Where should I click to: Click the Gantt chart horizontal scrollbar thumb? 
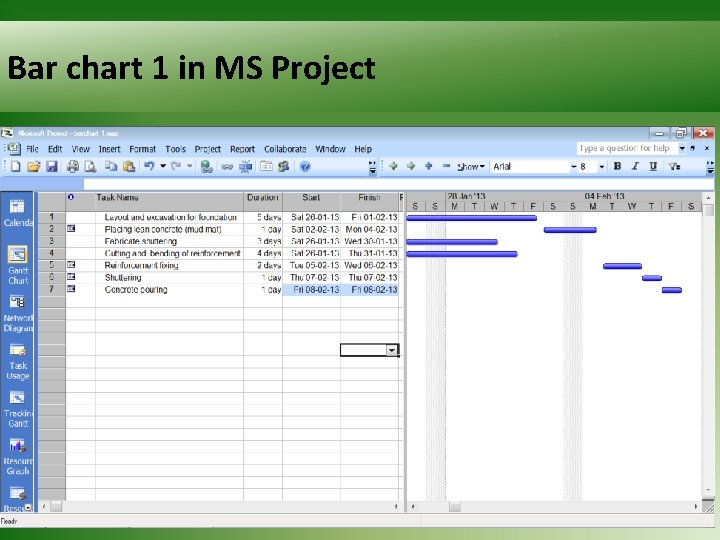click(455, 506)
